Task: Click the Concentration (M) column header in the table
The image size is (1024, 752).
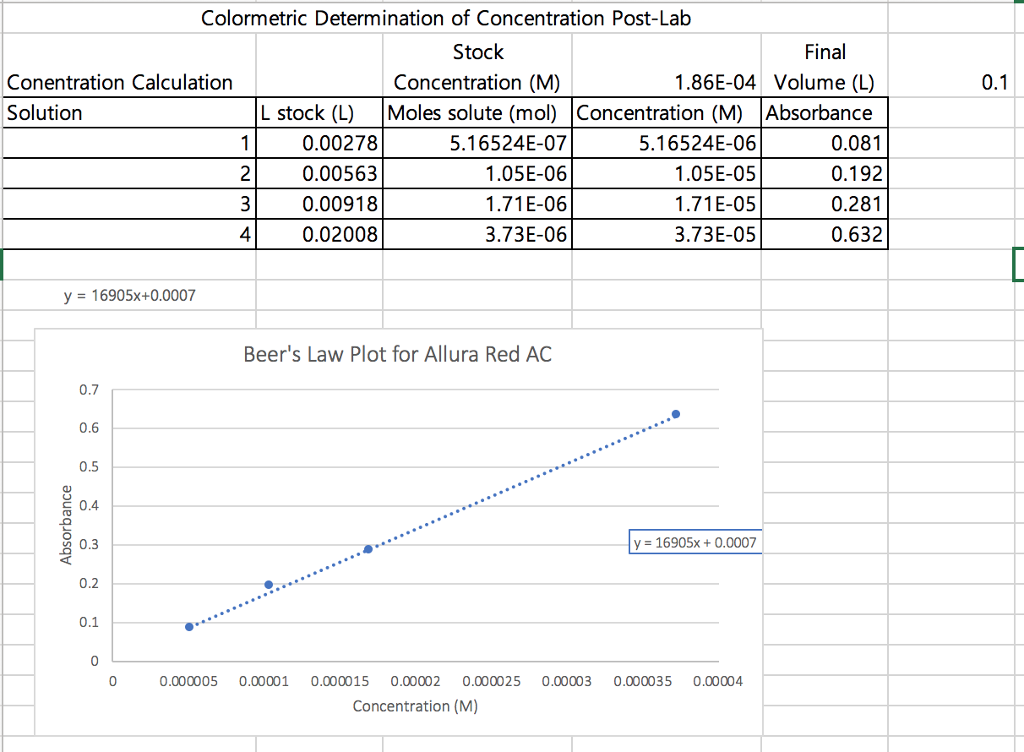Action: tap(666, 113)
